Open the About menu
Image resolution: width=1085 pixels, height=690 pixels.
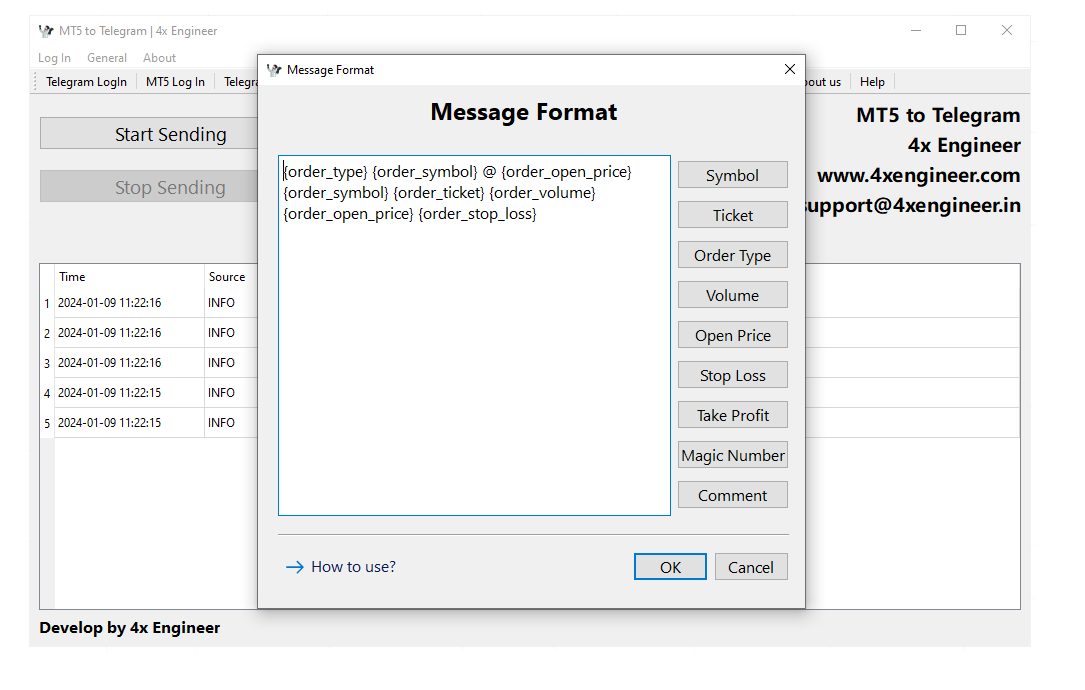159,58
